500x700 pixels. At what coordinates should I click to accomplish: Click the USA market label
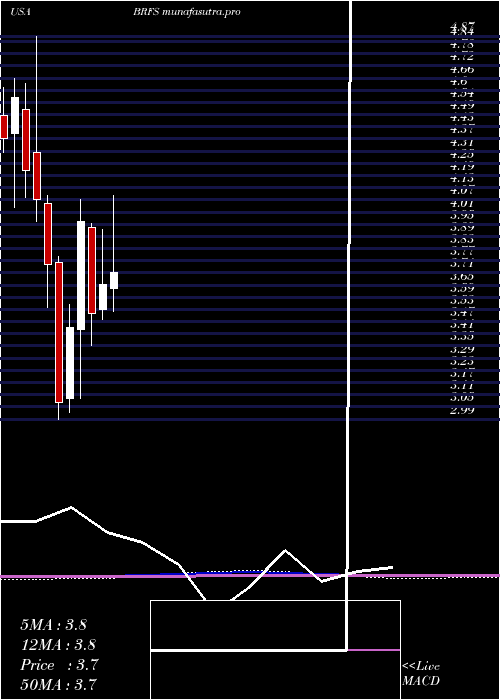(20, 12)
